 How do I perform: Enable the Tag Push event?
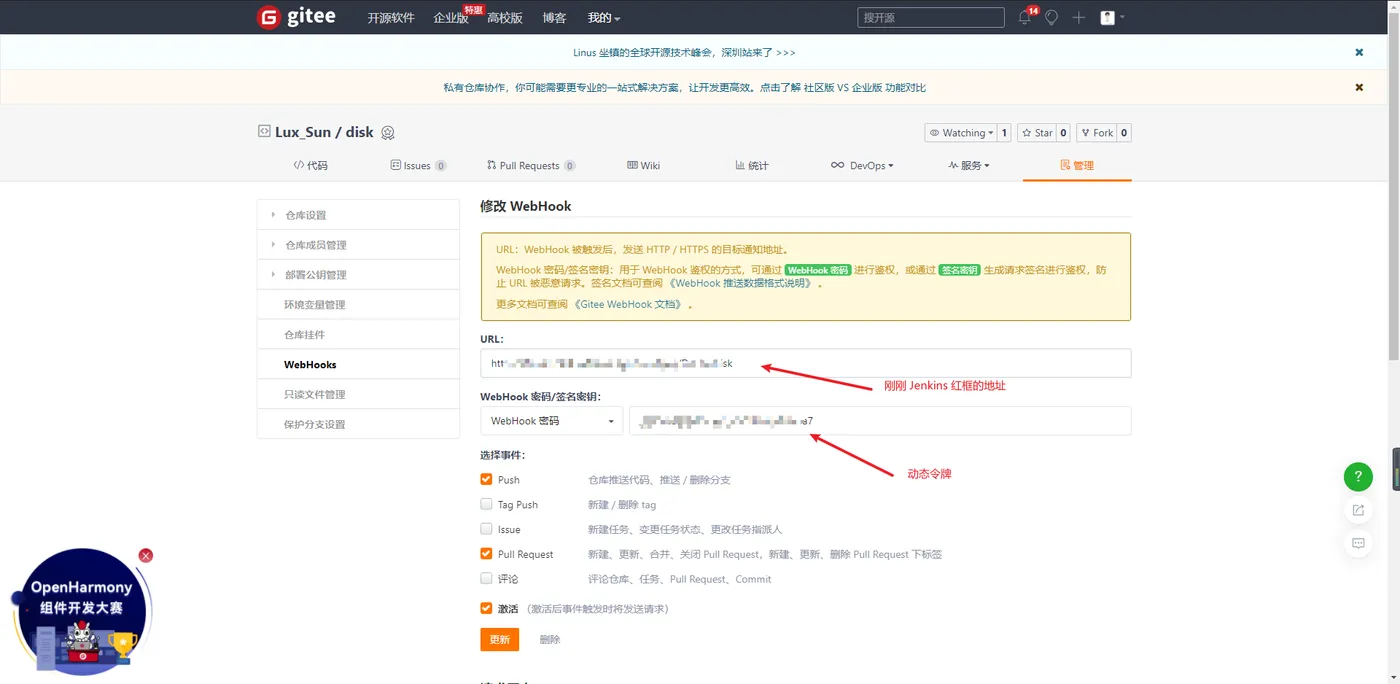pos(486,505)
